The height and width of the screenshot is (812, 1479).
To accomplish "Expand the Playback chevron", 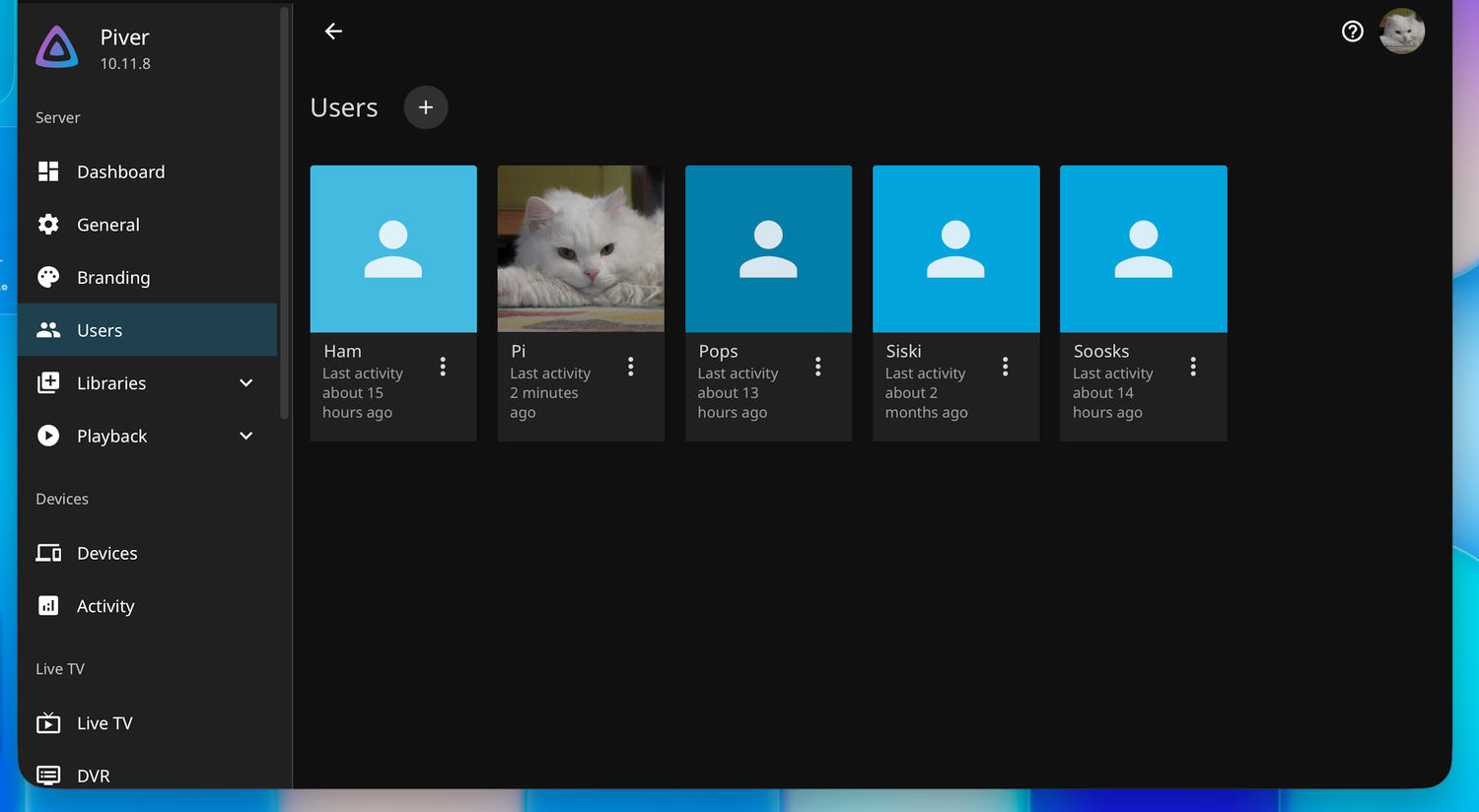I will coord(246,436).
